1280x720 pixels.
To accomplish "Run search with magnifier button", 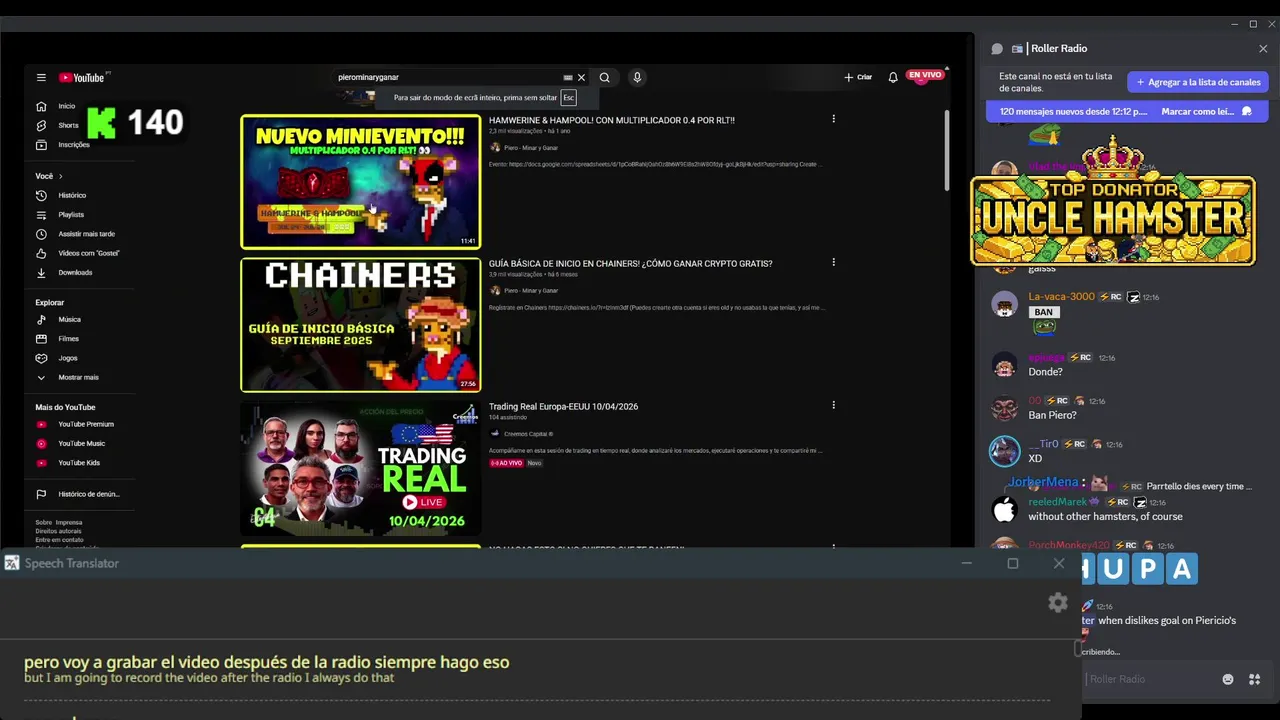I will [604, 77].
